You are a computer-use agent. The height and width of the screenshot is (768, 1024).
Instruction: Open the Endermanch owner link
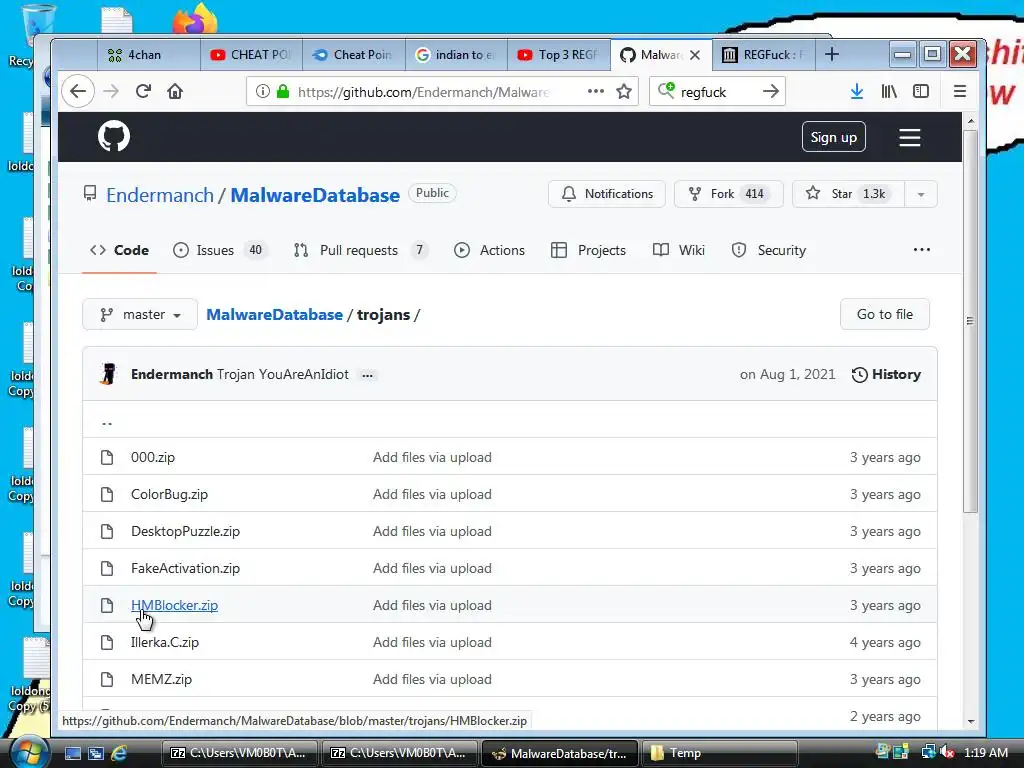(x=160, y=195)
